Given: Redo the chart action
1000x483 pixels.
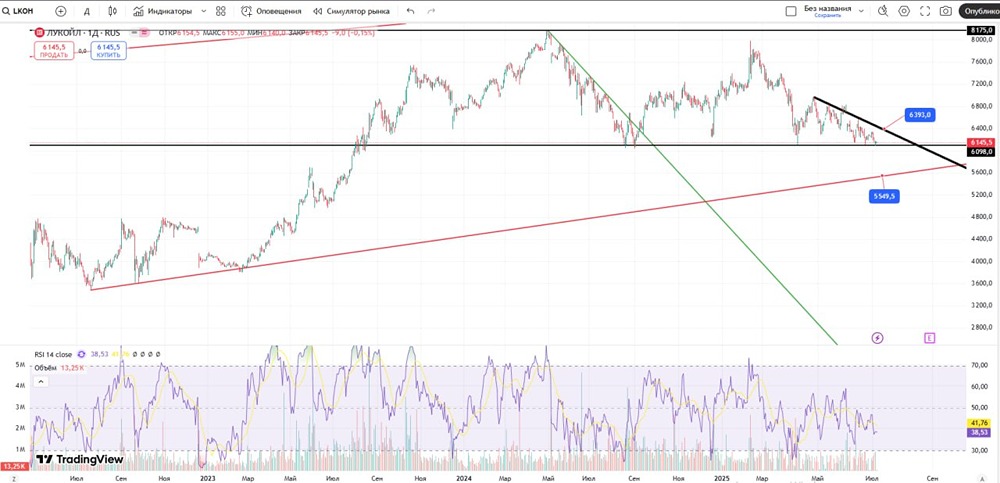Looking at the screenshot, I should 431,11.
